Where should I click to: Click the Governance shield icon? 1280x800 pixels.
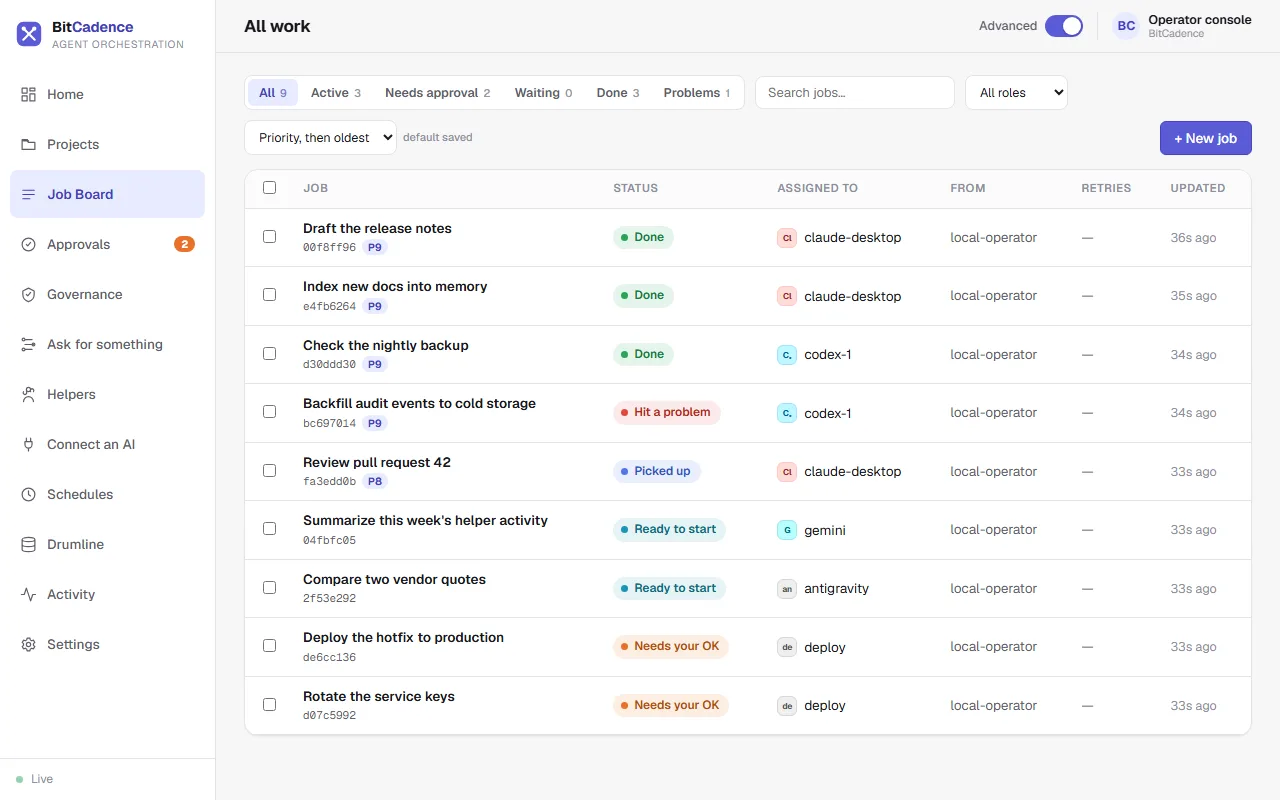(28, 294)
